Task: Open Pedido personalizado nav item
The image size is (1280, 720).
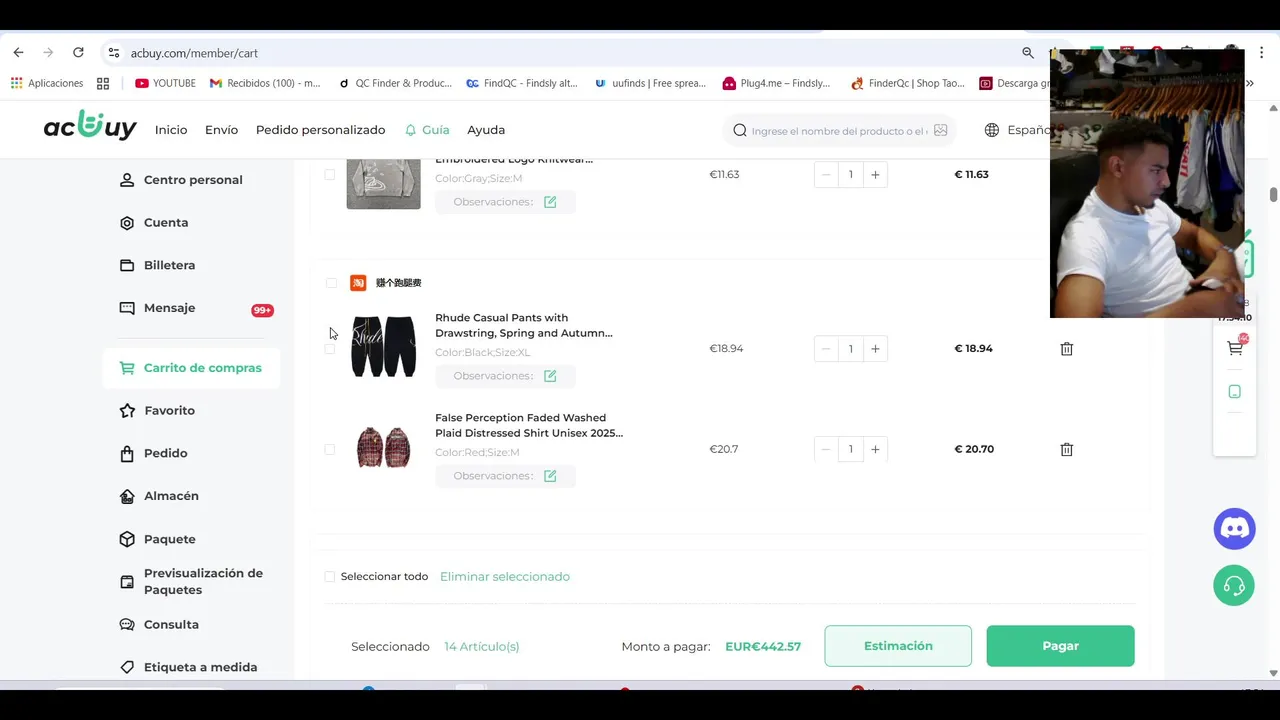Action: (320, 130)
